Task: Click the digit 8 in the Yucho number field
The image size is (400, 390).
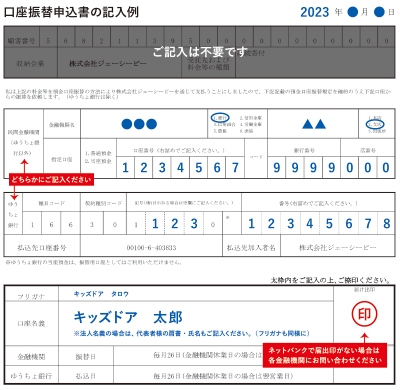Action: coord(387,224)
